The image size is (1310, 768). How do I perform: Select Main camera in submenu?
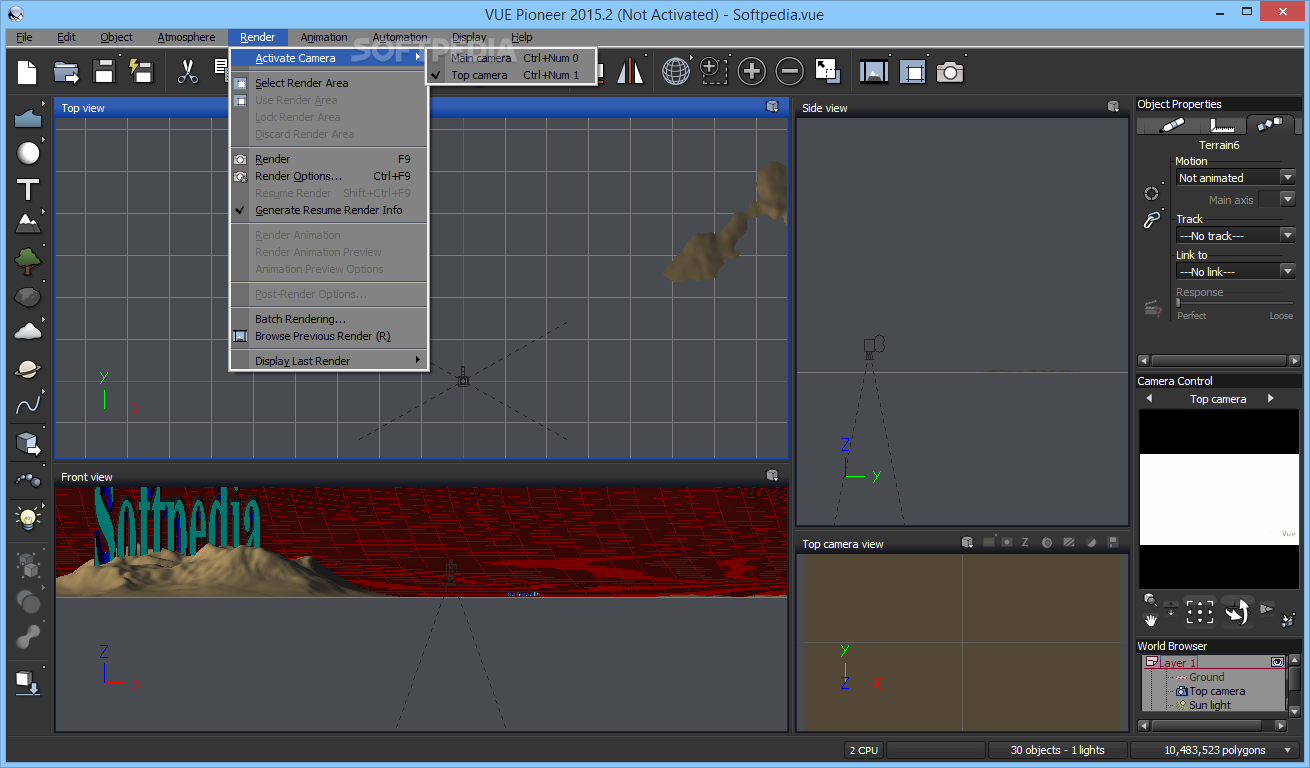(x=511, y=58)
